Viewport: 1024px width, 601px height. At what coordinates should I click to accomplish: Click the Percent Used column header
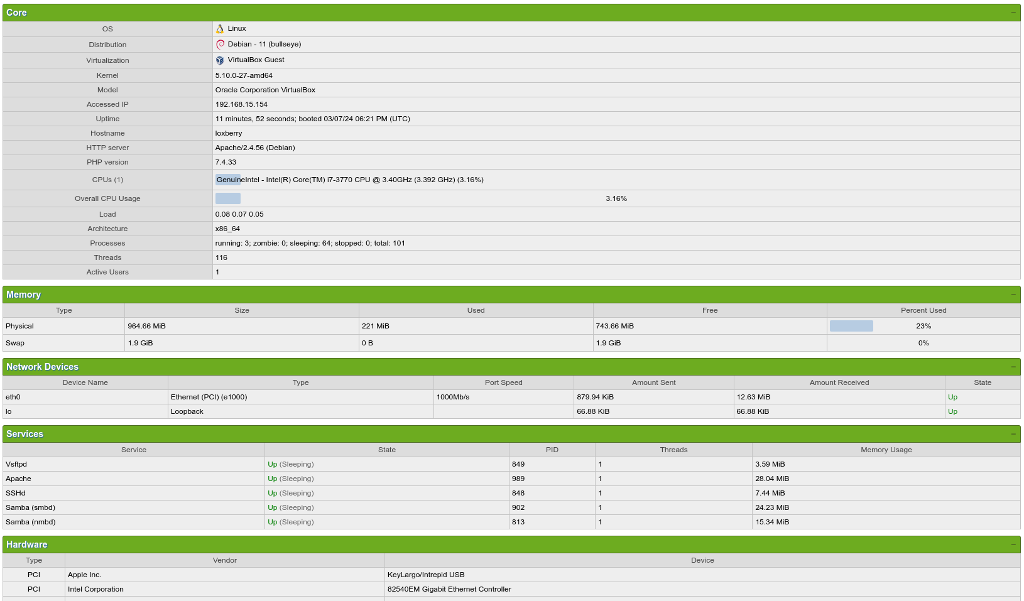click(x=923, y=310)
